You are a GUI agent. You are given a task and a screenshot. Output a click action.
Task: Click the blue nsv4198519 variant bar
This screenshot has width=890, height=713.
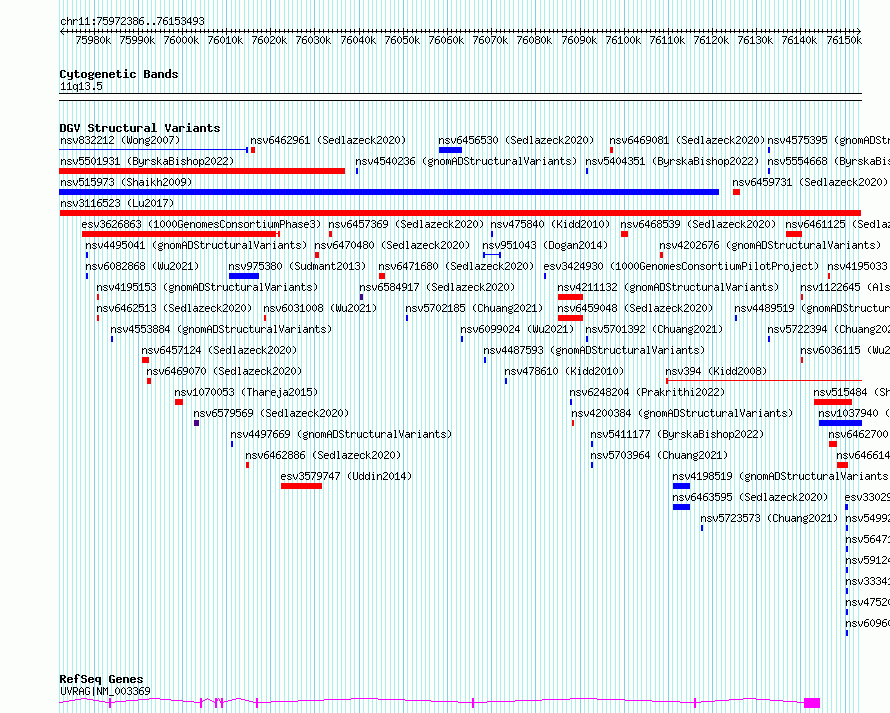tap(681, 486)
